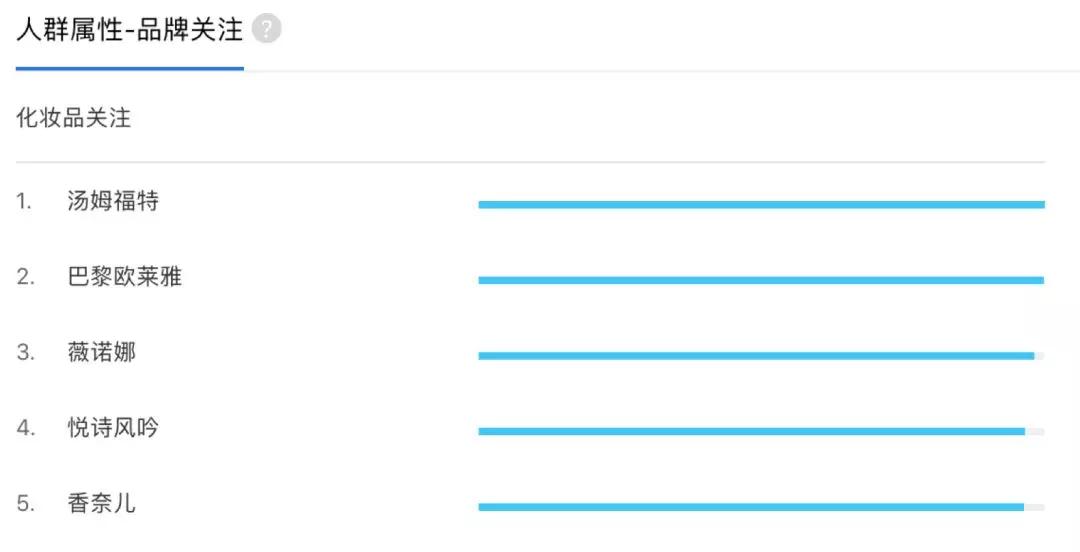1080x552 pixels.
Task: Click the question mark help icon
Action: tap(266, 29)
